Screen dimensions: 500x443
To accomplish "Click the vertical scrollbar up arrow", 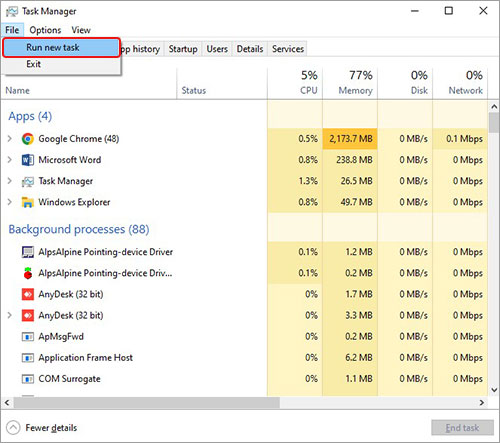I will click(494, 107).
